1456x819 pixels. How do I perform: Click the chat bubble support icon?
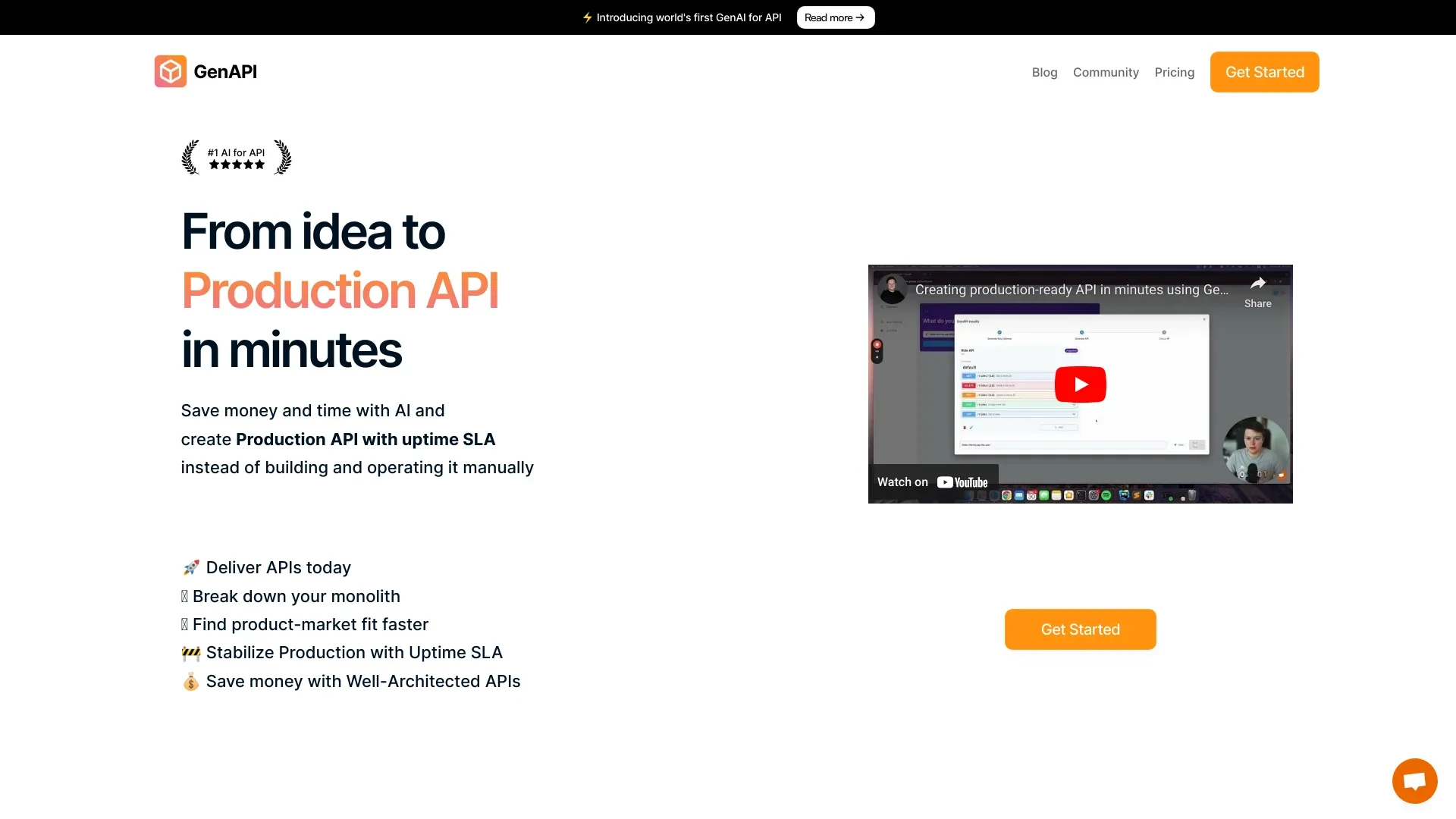[1414, 780]
